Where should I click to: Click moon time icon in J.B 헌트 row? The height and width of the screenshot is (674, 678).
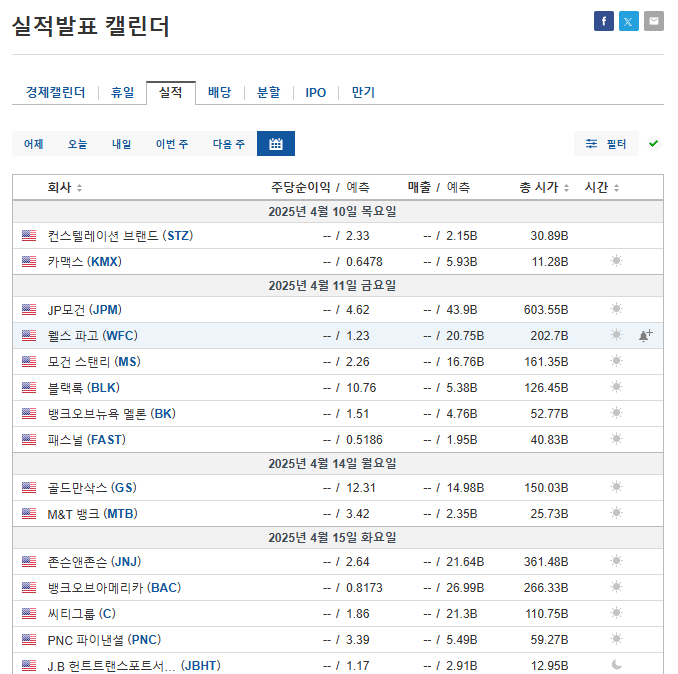coord(617,664)
